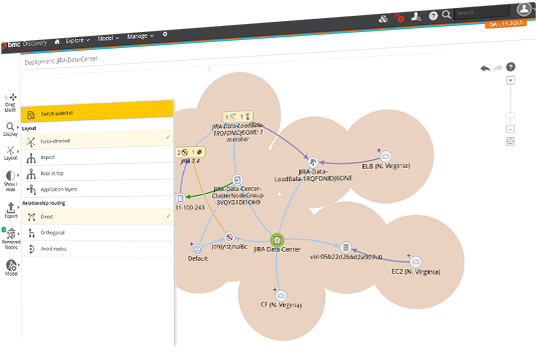Open the settings gear in the navigation bar

click(x=165, y=34)
